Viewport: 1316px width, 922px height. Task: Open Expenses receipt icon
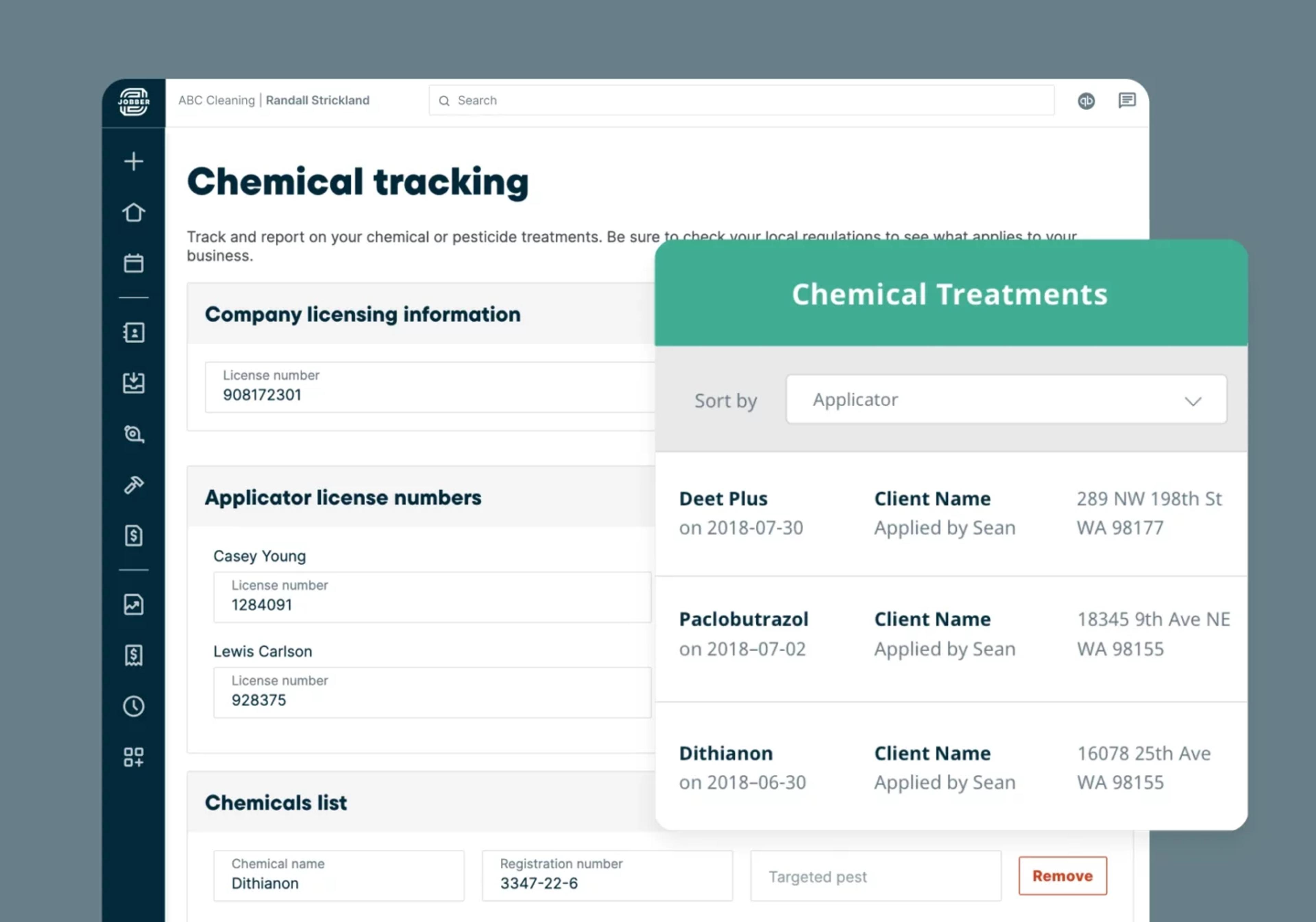tap(134, 655)
